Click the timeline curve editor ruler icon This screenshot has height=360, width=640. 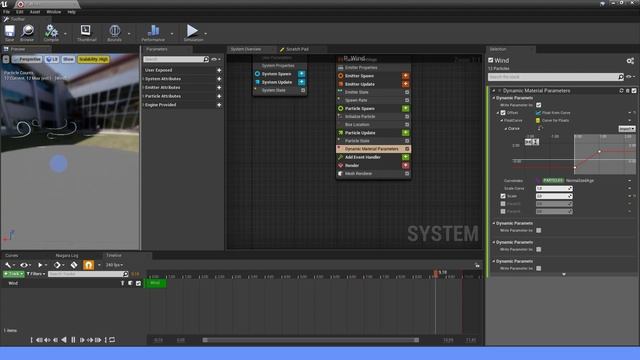click(x=74, y=265)
